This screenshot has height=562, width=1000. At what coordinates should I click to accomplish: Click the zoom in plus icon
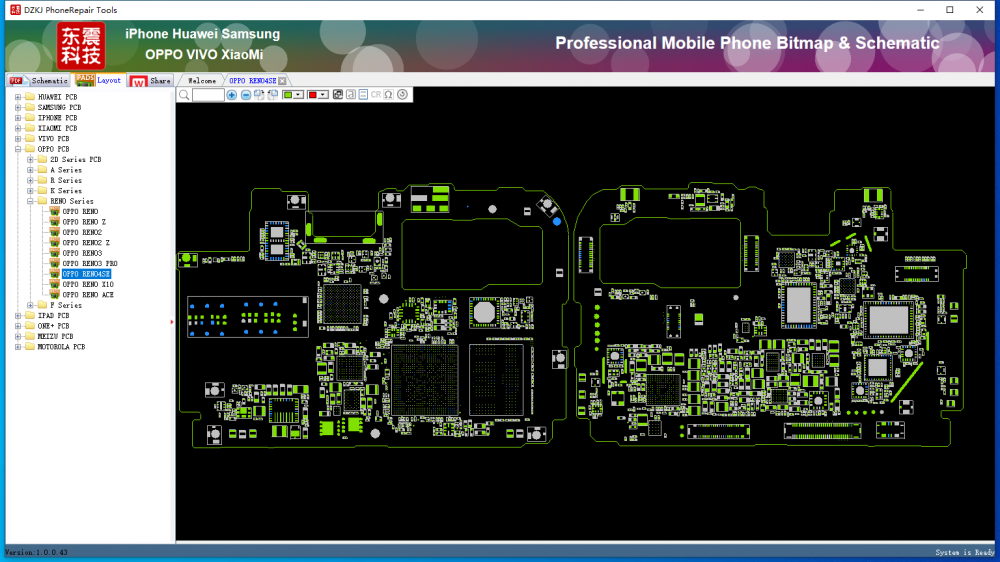click(x=232, y=95)
